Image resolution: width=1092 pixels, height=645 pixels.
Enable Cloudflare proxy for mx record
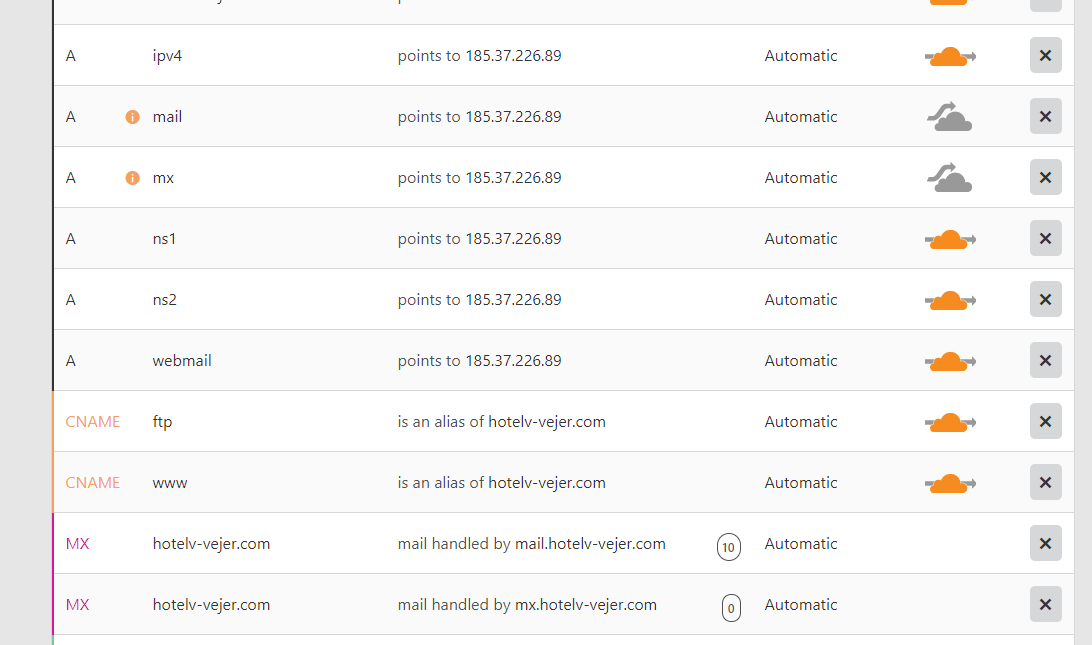tap(949, 179)
